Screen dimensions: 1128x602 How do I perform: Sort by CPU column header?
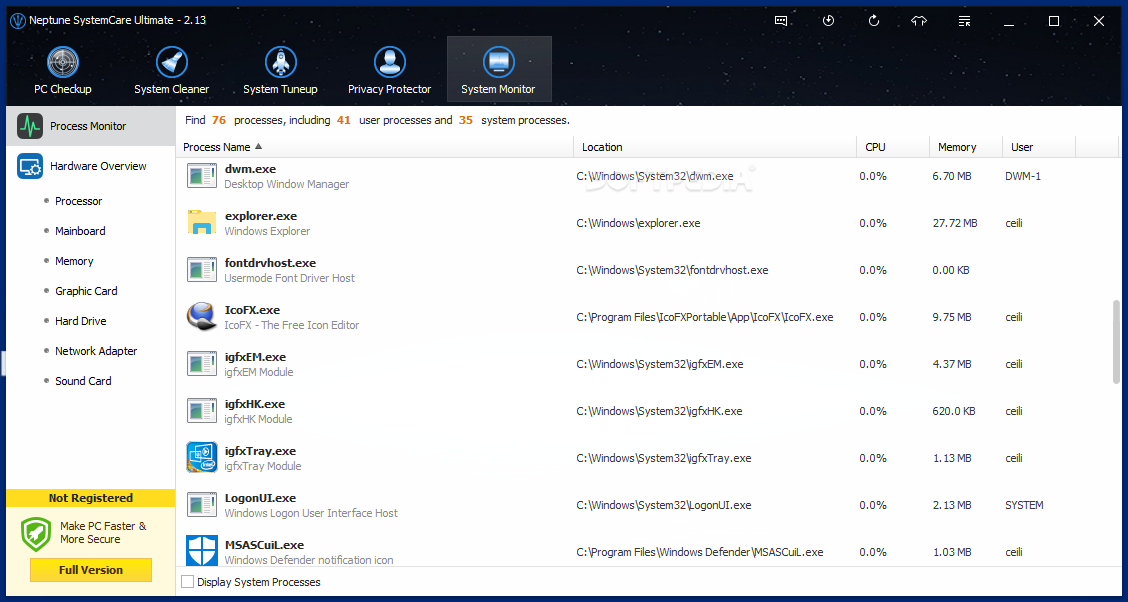893,147
